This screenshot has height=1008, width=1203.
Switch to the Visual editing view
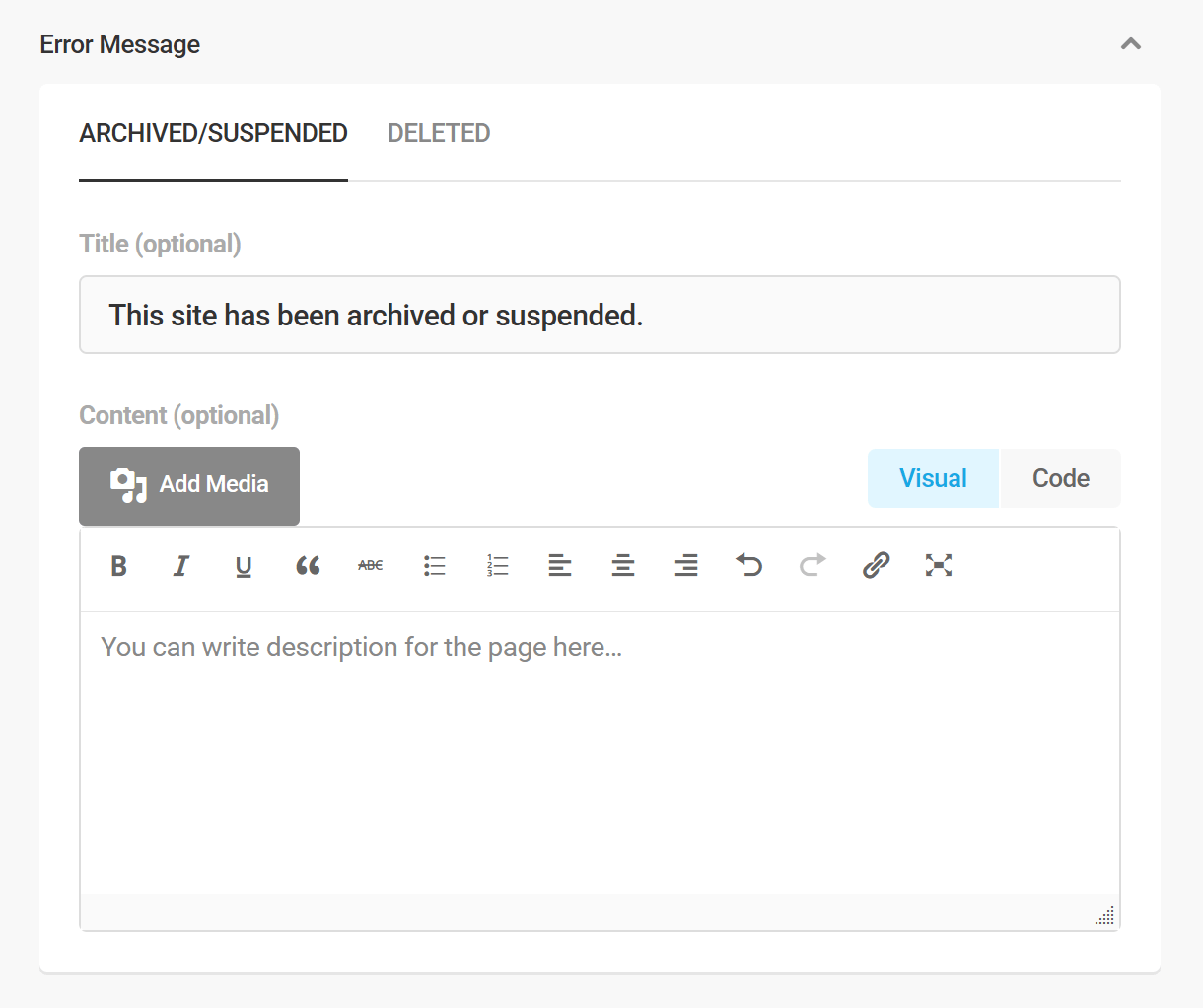(933, 477)
